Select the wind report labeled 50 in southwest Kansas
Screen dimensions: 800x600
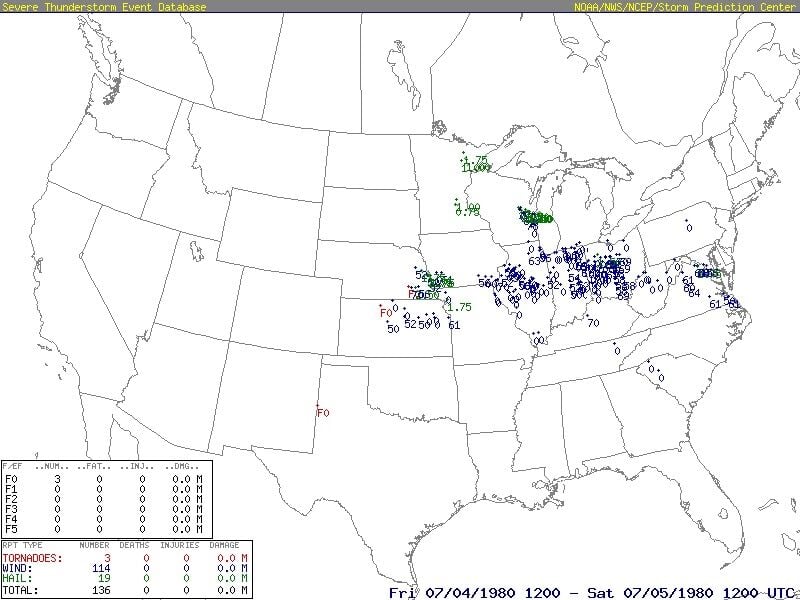[x=393, y=328]
